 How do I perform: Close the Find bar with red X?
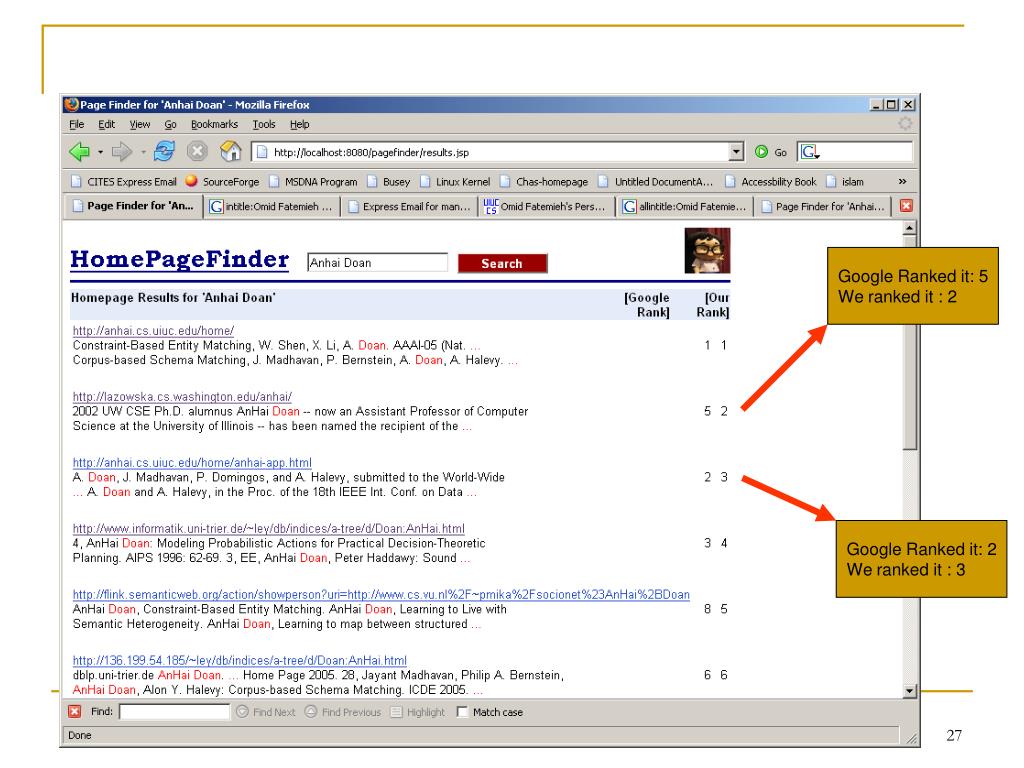pyautogui.click(x=74, y=712)
